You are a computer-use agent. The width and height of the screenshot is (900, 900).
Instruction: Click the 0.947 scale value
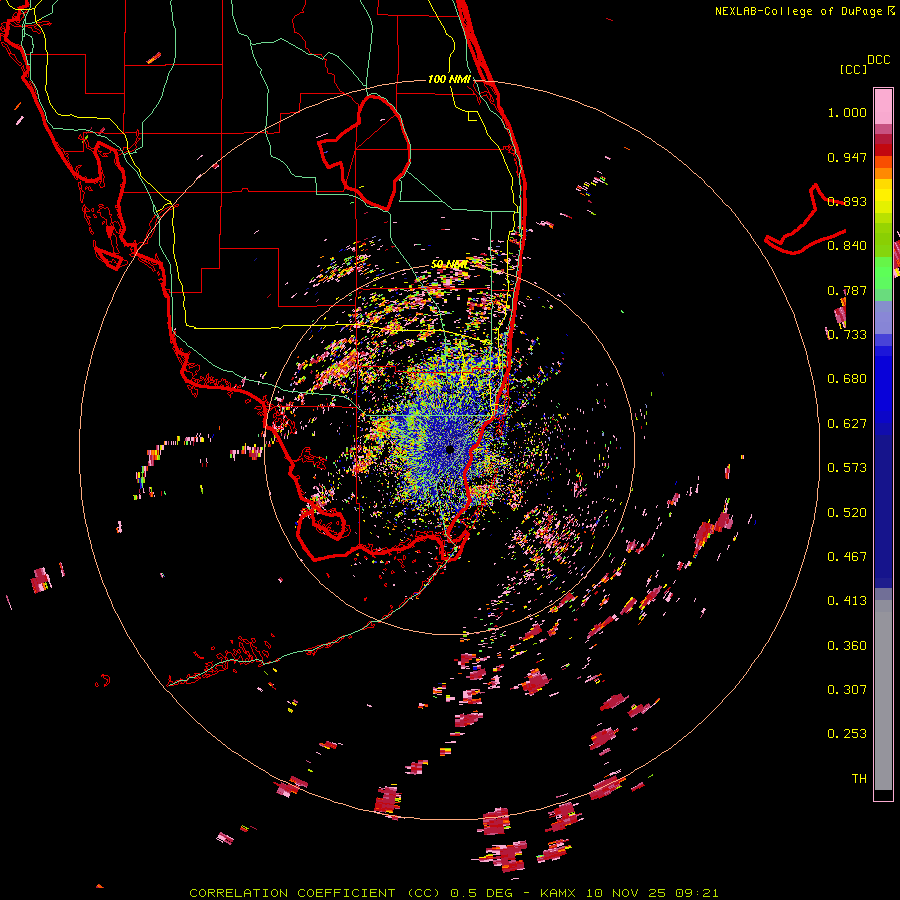click(847, 157)
